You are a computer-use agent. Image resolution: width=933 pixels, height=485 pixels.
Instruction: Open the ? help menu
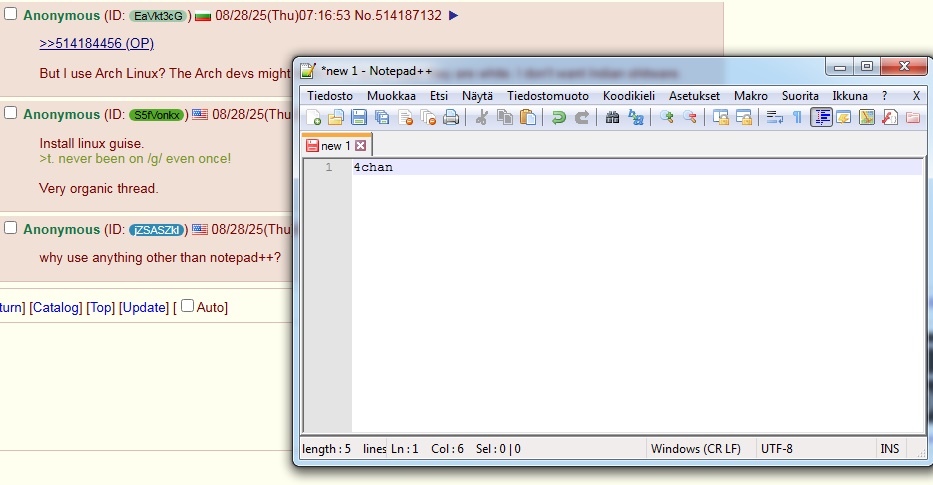(x=884, y=96)
